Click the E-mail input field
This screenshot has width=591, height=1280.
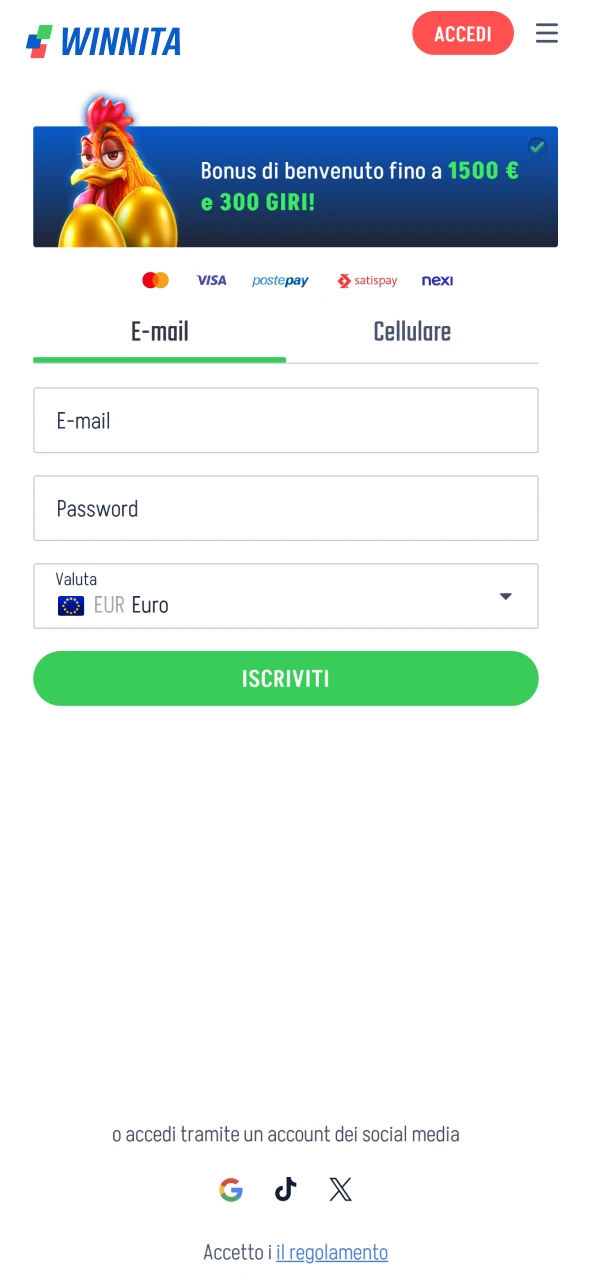pyautogui.click(x=286, y=420)
